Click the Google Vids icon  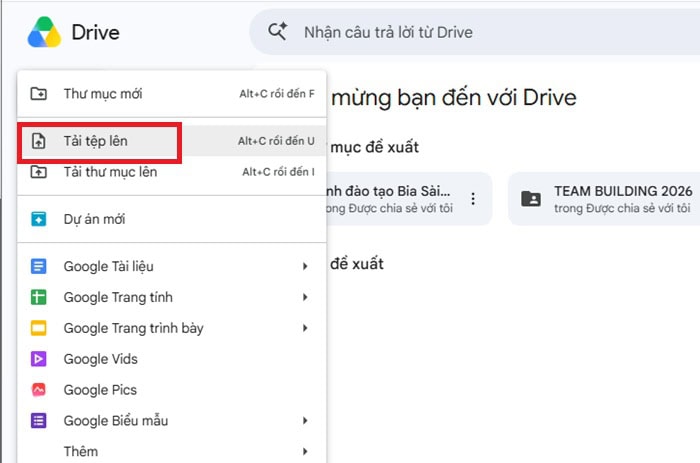(38, 359)
